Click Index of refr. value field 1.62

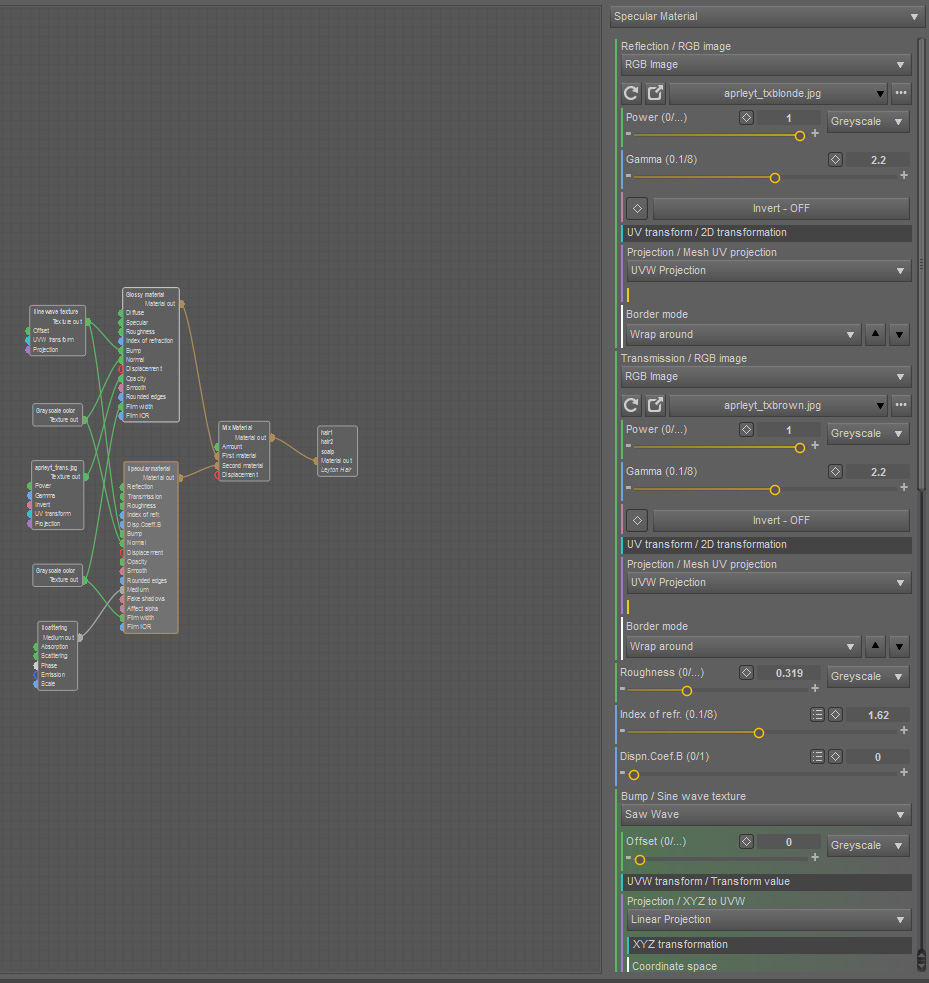pyautogui.click(x=878, y=715)
